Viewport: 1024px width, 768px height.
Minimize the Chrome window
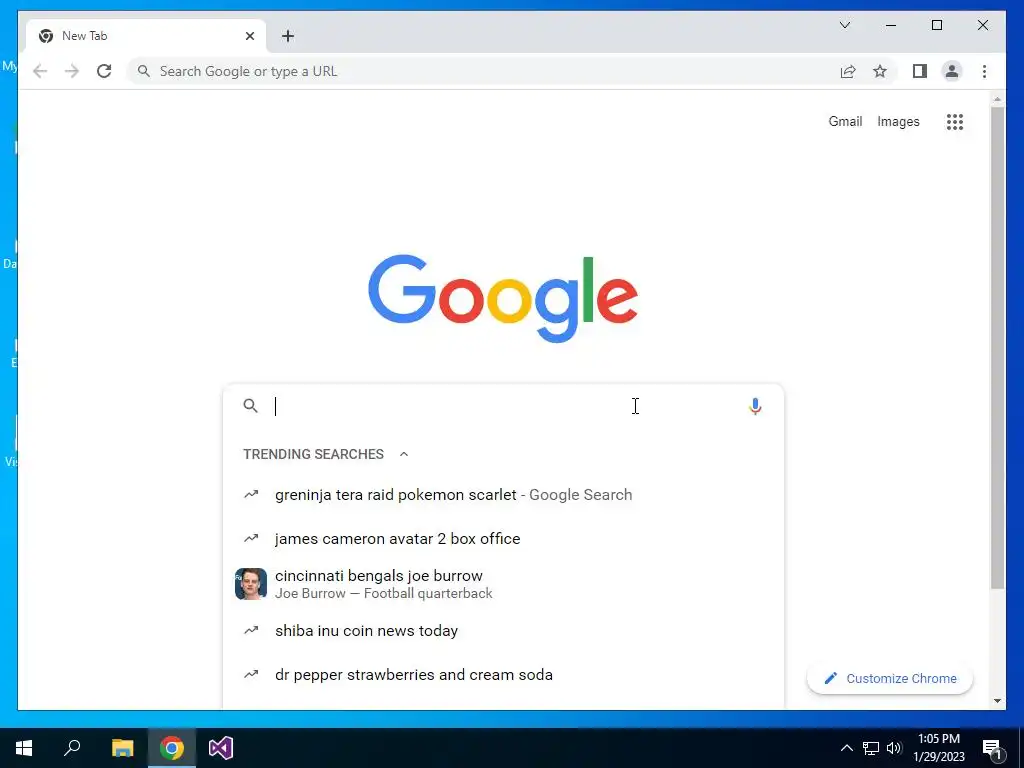click(891, 25)
